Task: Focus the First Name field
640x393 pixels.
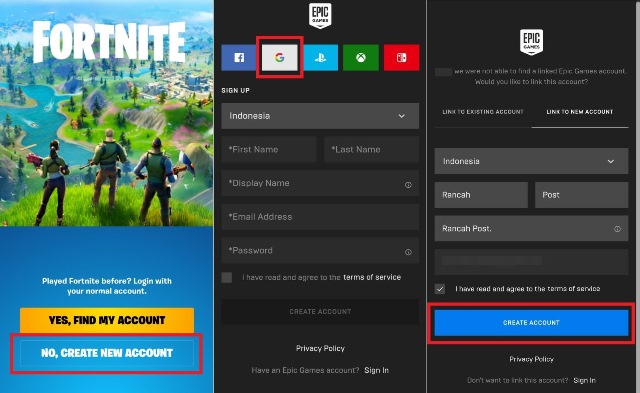Action: pos(269,150)
